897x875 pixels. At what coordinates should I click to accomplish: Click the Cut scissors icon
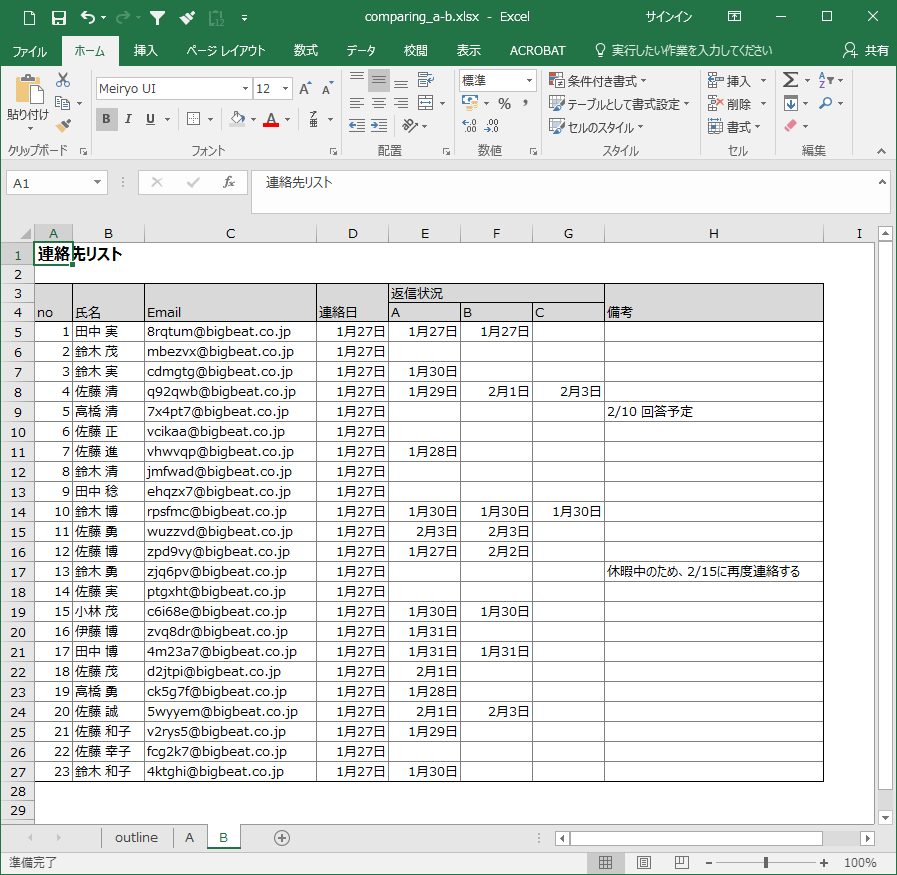click(63, 80)
